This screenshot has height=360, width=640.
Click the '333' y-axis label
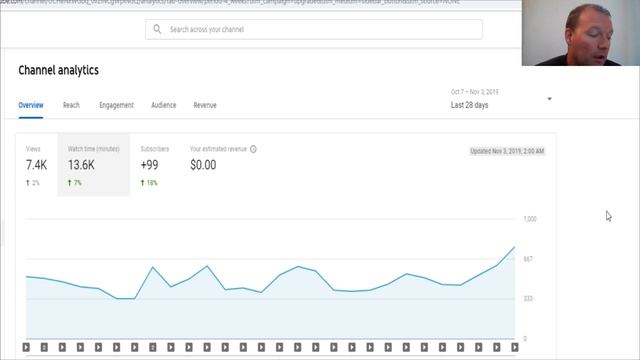pos(528,299)
